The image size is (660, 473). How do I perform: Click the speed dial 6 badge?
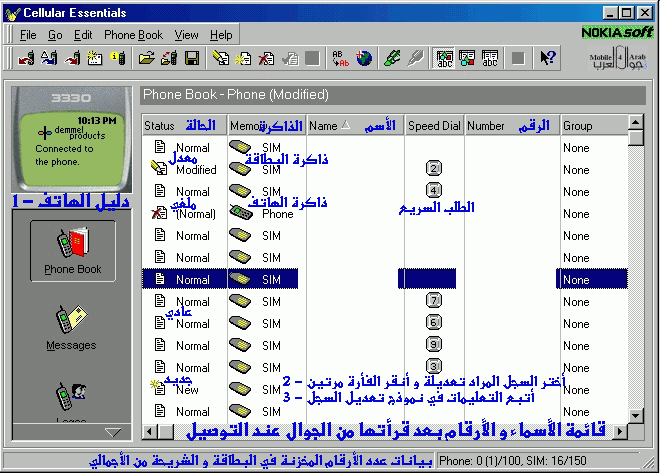(x=434, y=322)
